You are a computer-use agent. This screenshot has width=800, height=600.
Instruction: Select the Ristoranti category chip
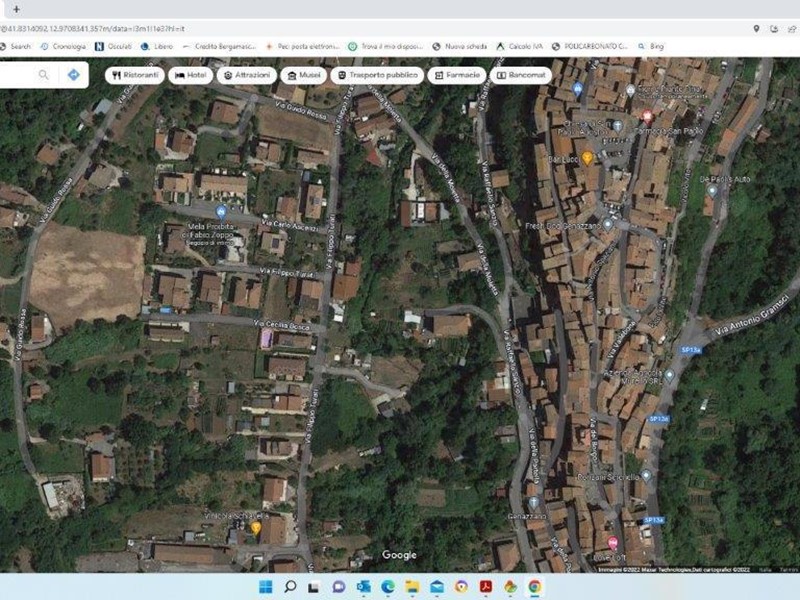tap(134, 75)
